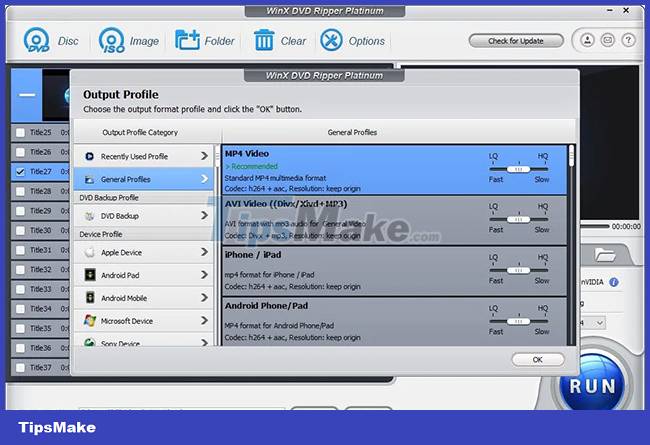The image size is (650, 445).
Task: Check the Title30 checkbox
Action: [x=20, y=231]
